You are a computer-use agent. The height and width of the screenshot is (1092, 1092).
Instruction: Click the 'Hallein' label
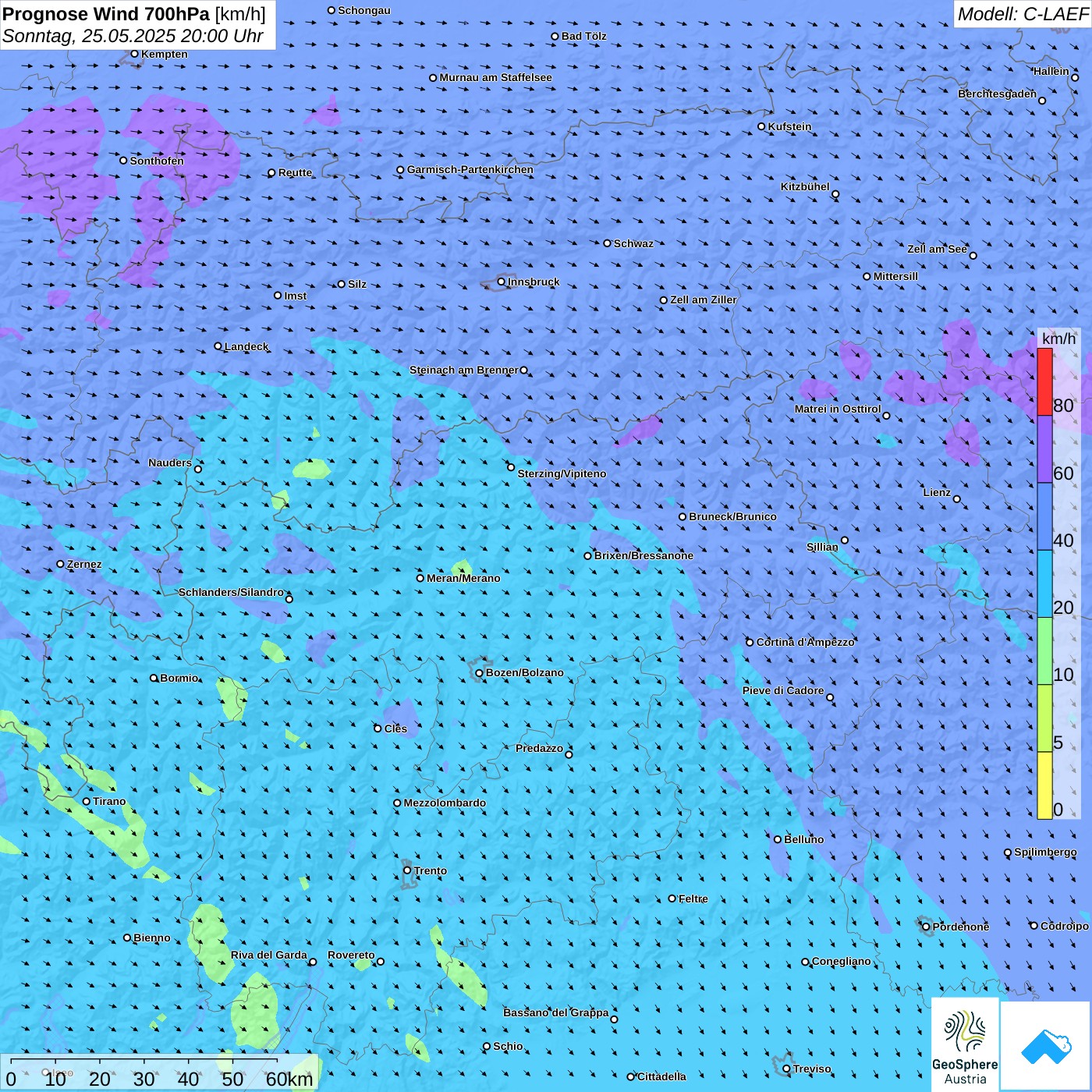tap(1051, 71)
